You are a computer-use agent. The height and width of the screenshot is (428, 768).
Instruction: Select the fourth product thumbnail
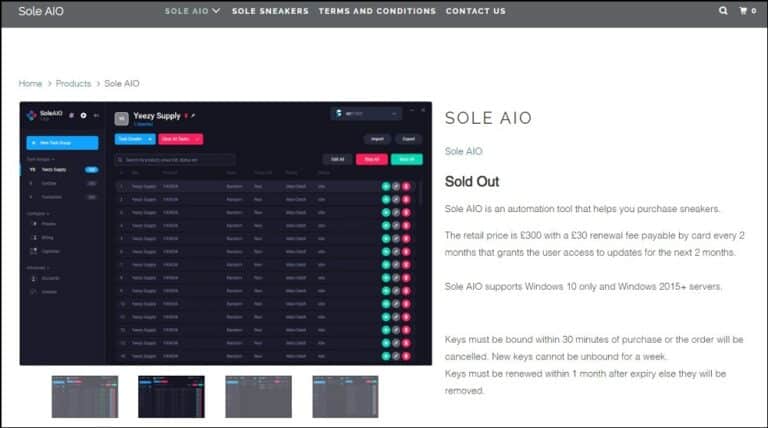(345, 396)
